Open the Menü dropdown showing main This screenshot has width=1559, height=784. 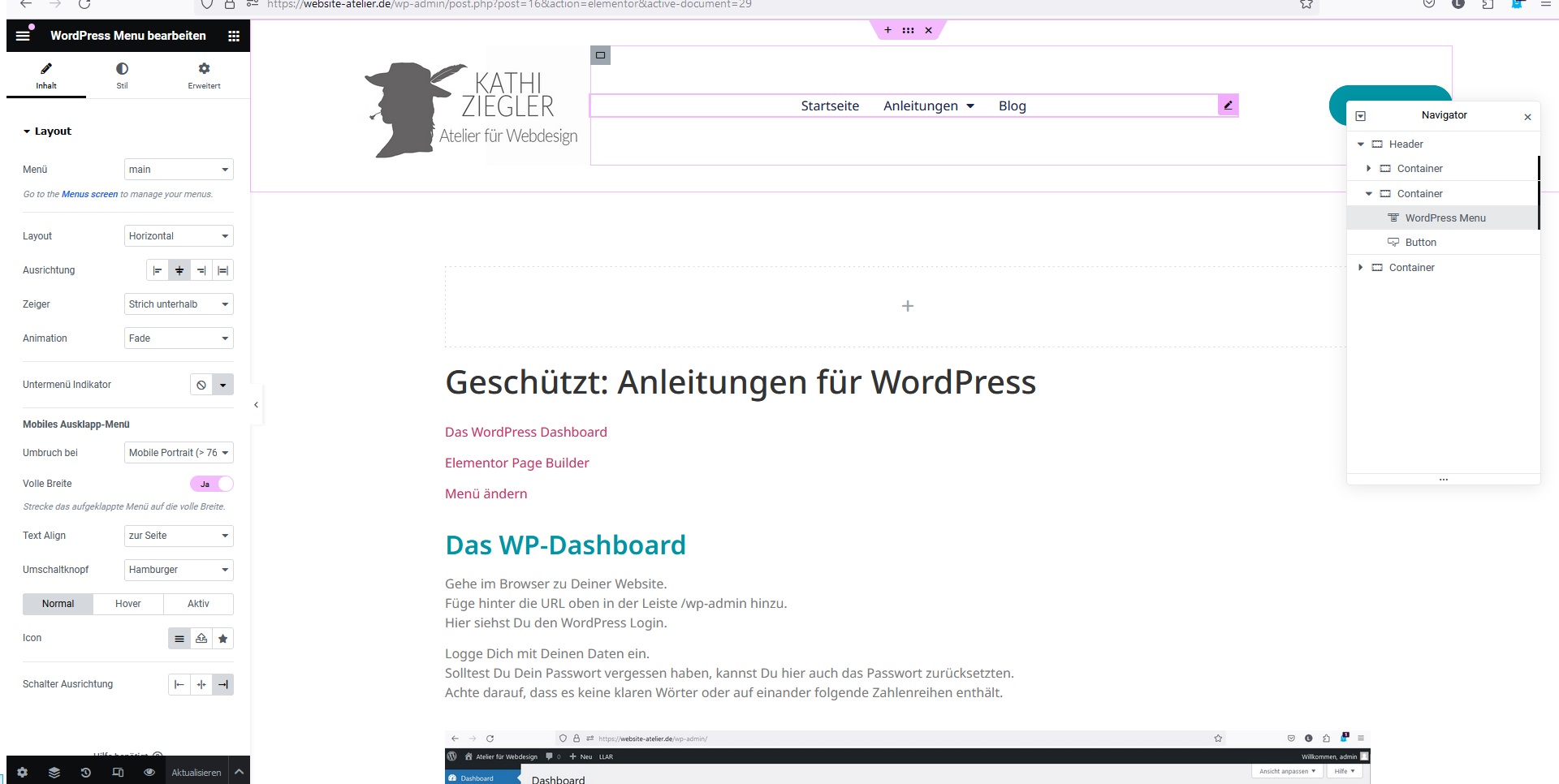(179, 170)
